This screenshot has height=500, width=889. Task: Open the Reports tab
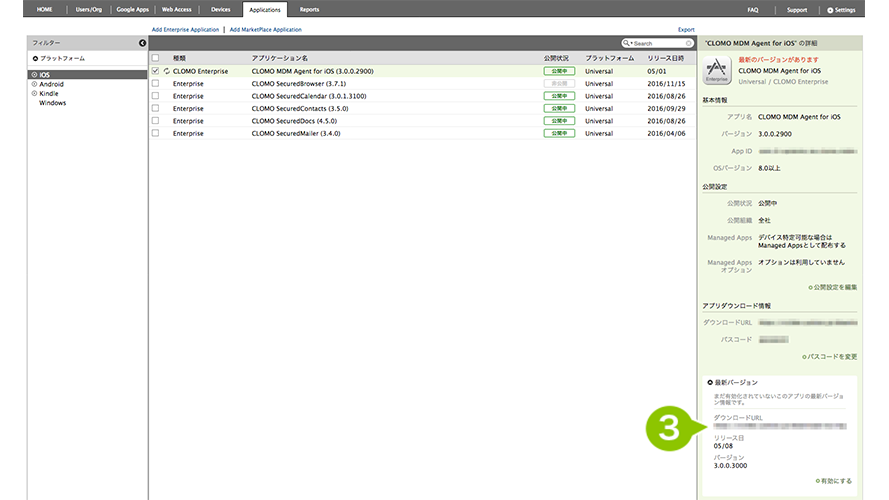coord(309,10)
